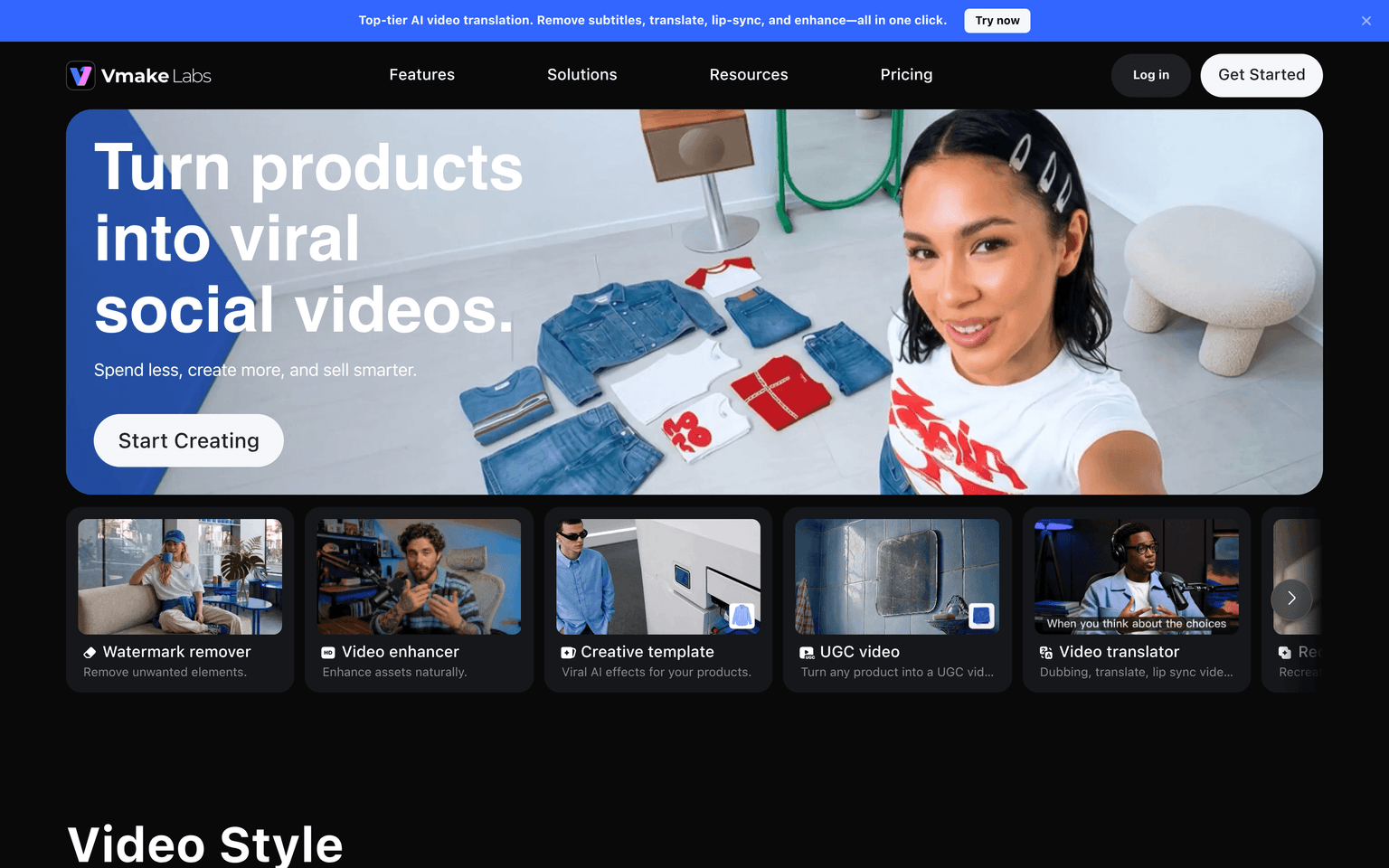Click "Viral AI effects for your products." text
This screenshot has width=1389, height=868.
(x=657, y=672)
